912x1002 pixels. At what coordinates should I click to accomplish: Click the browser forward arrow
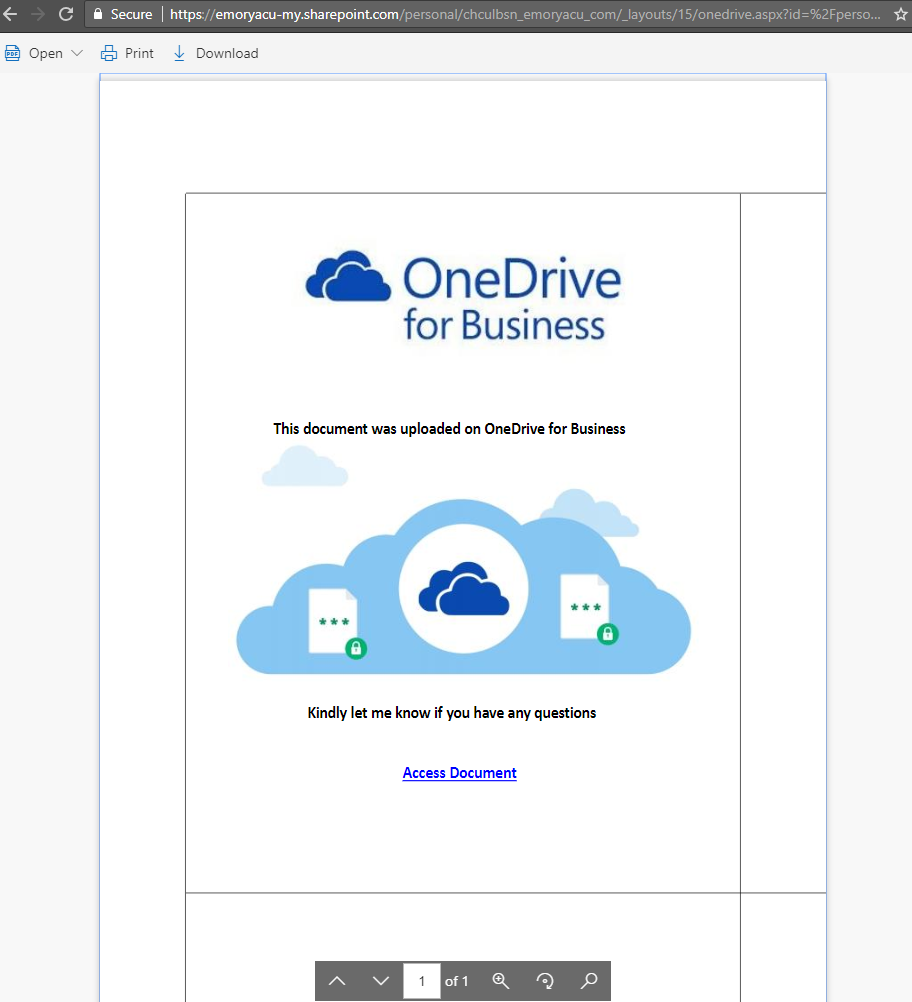click(38, 14)
